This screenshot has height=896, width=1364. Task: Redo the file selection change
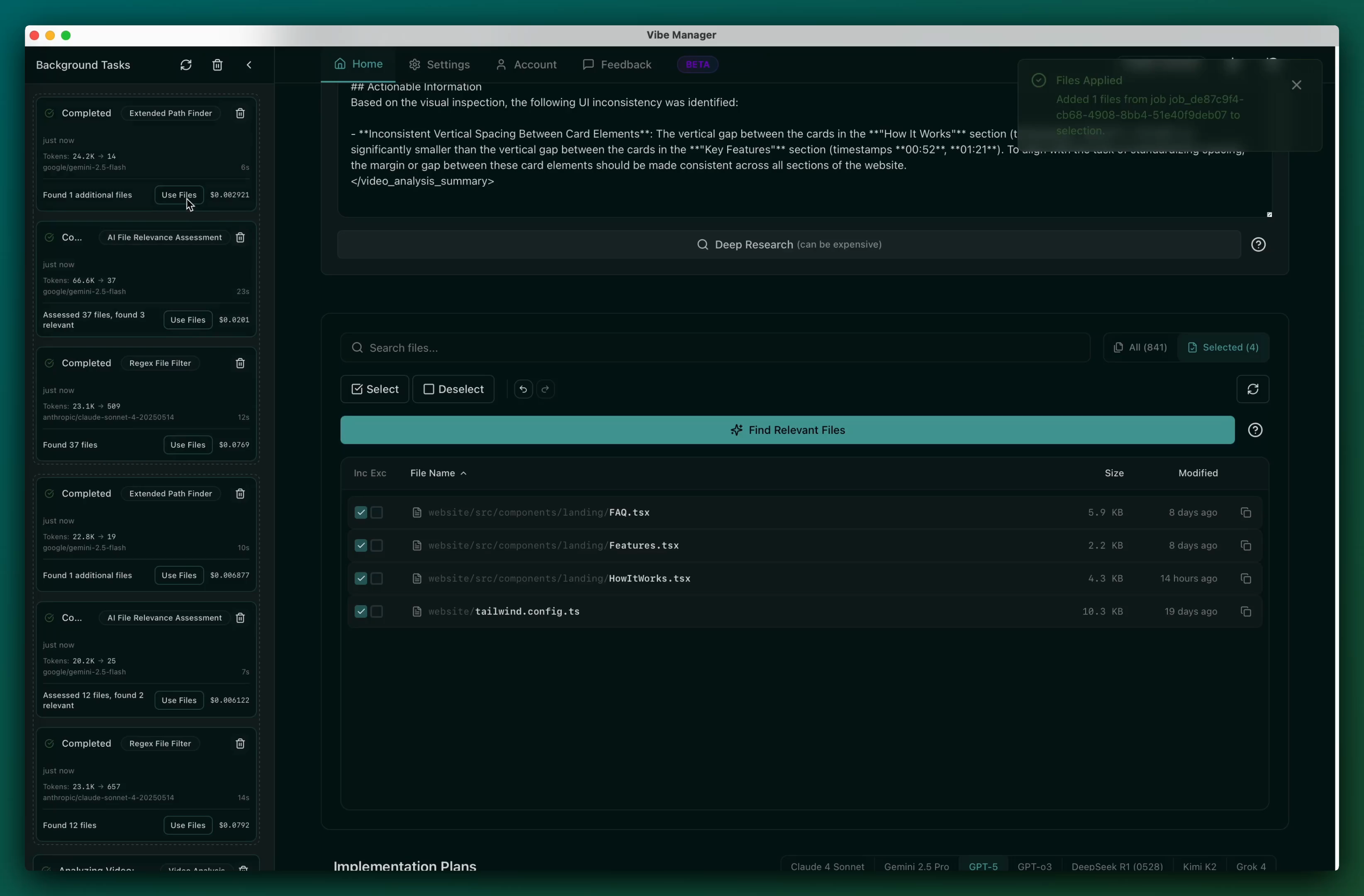545,390
